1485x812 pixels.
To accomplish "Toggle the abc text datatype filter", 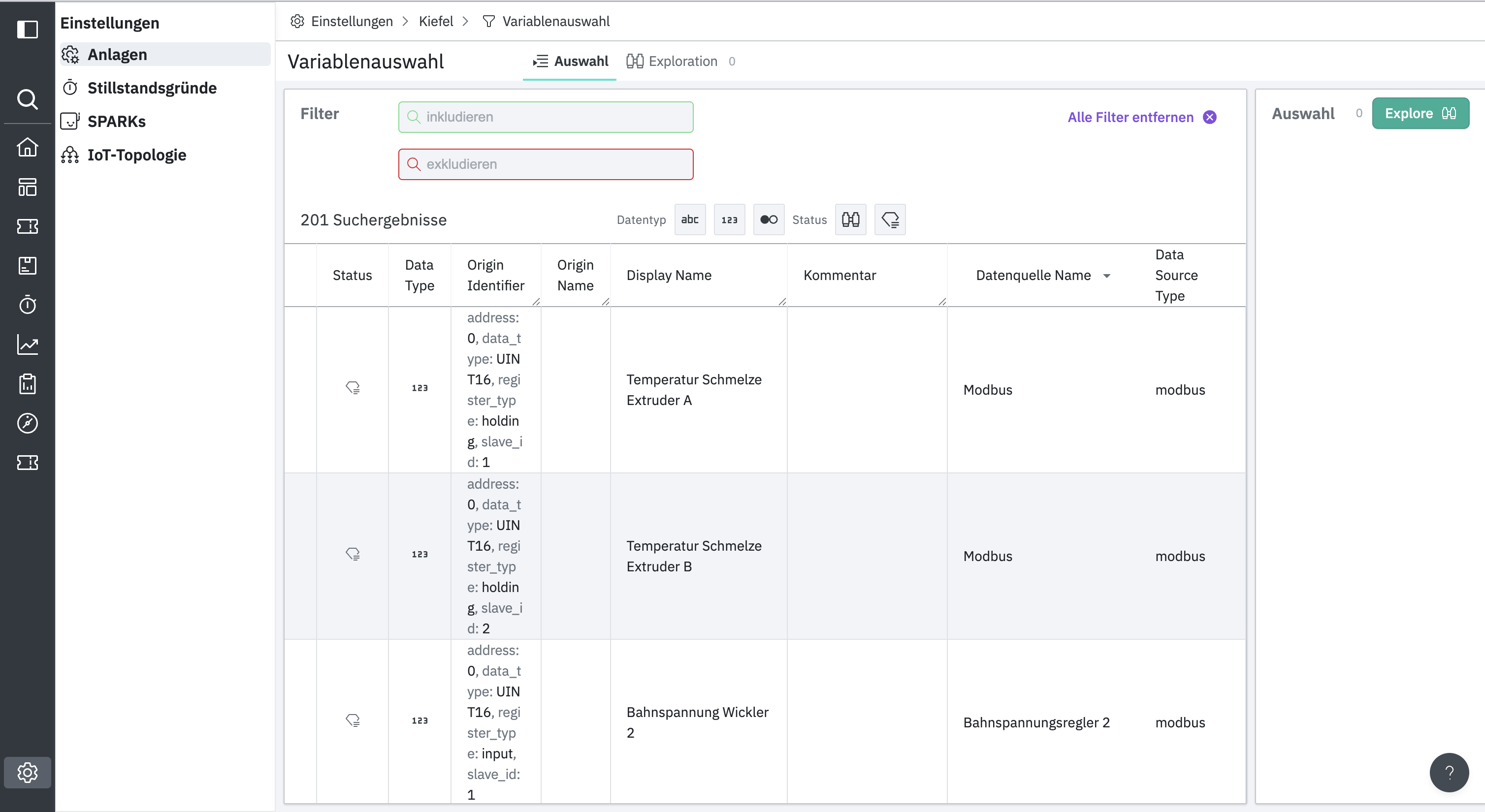I will tap(689, 219).
